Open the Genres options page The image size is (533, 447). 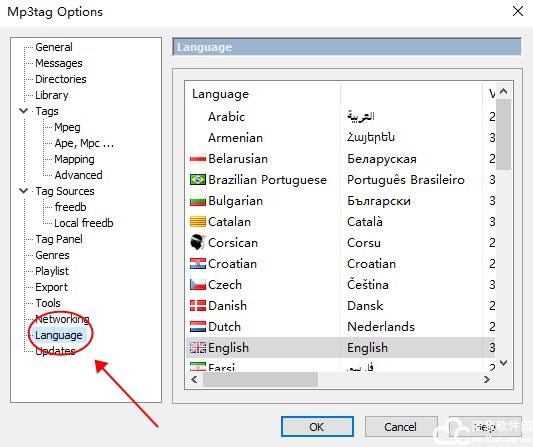pyautogui.click(x=52, y=255)
